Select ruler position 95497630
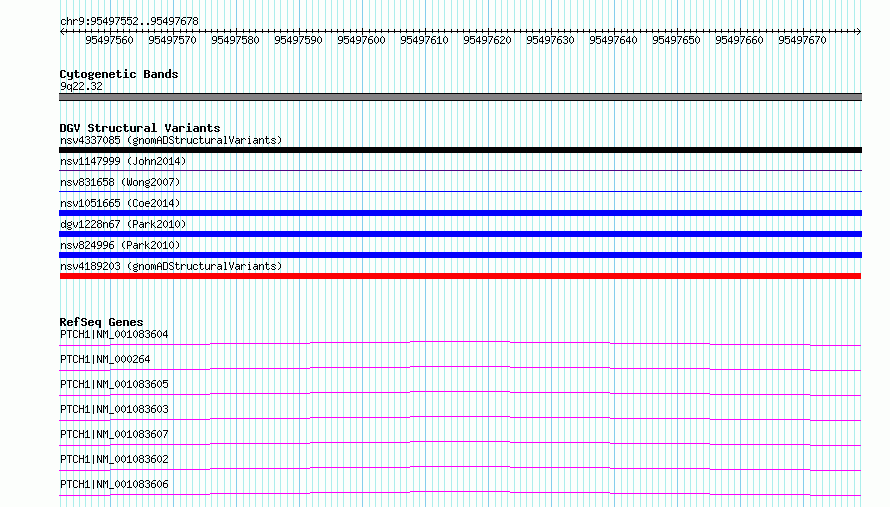Image resolution: width=890 pixels, height=507 pixels. point(550,40)
